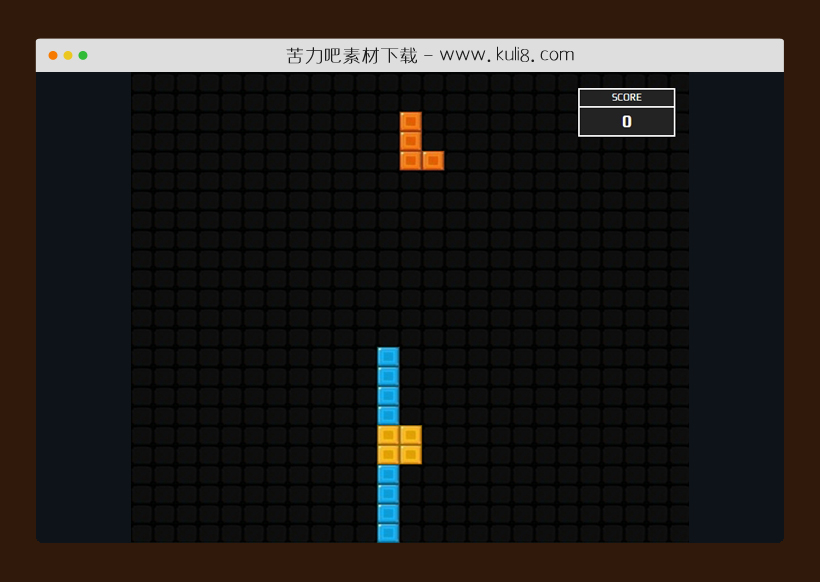Click the cyan block directly above yellow square
Viewport: 820px width, 582px height.
point(388,415)
